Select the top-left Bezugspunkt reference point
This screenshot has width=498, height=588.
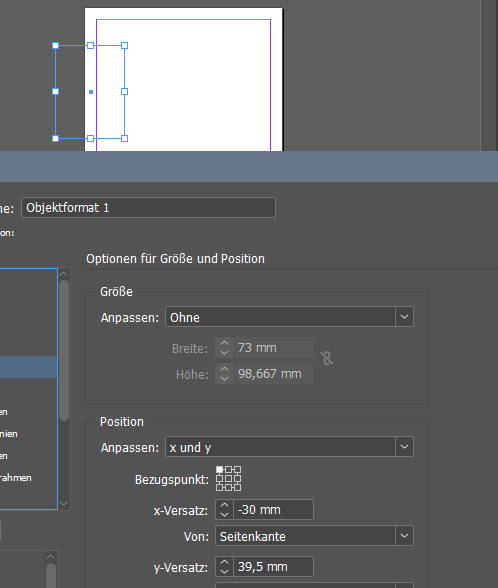point(220,470)
